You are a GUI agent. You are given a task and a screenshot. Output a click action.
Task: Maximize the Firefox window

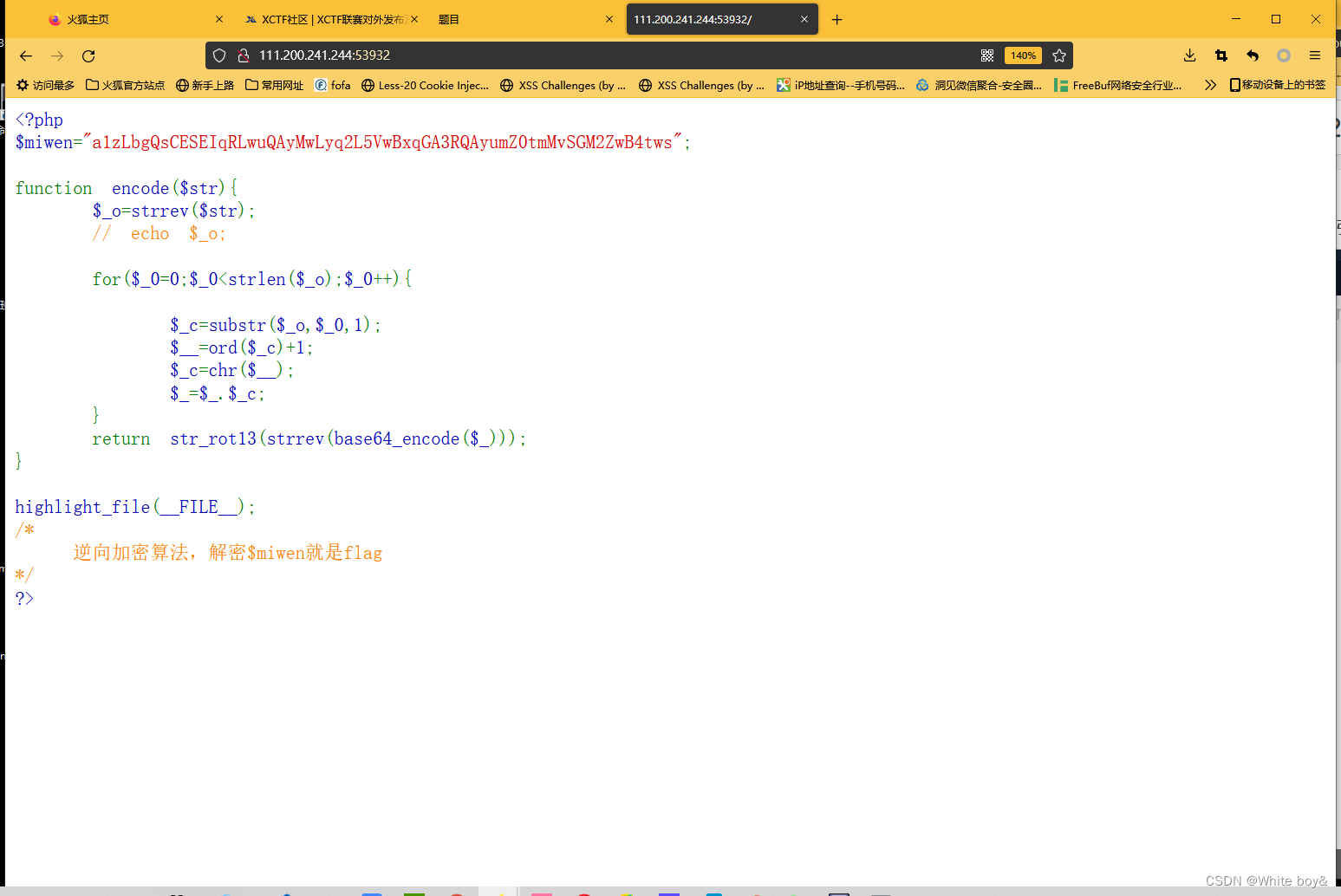tap(1276, 19)
